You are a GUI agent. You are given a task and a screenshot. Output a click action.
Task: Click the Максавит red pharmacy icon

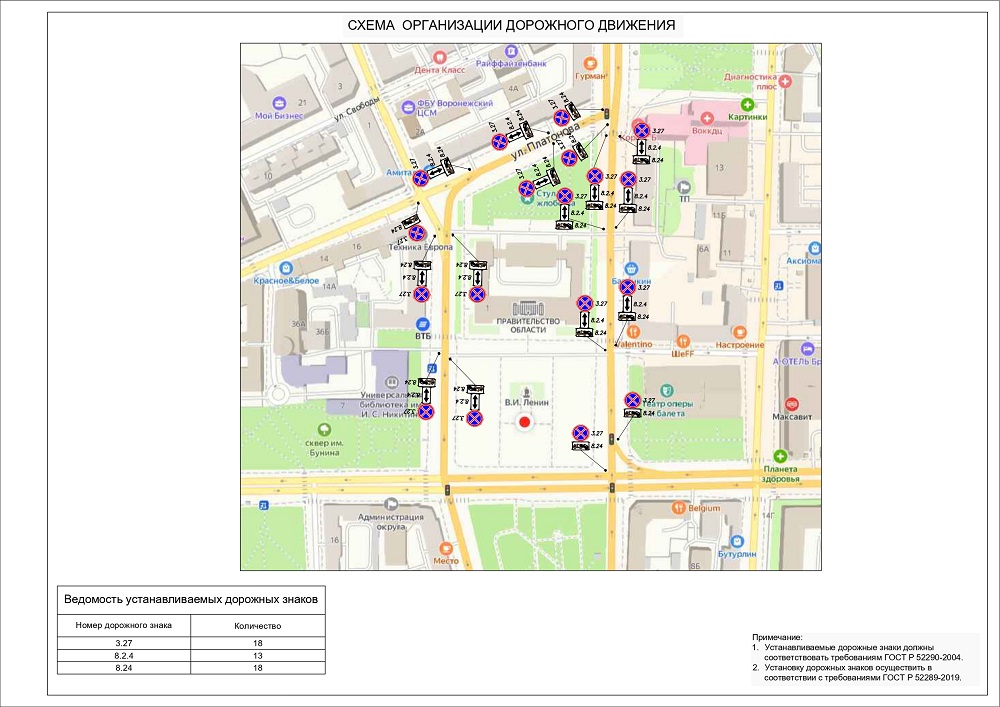pos(792,402)
